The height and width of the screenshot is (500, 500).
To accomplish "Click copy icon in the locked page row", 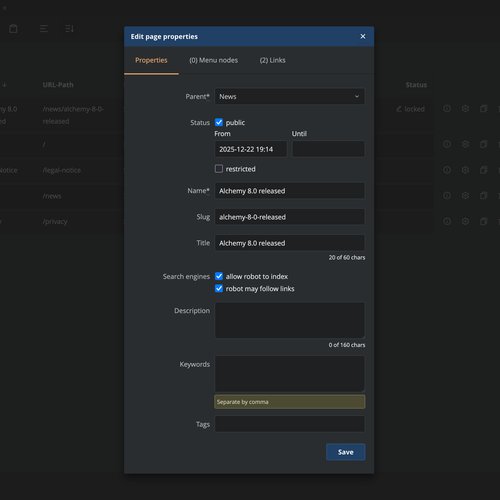I will point(483,109).
